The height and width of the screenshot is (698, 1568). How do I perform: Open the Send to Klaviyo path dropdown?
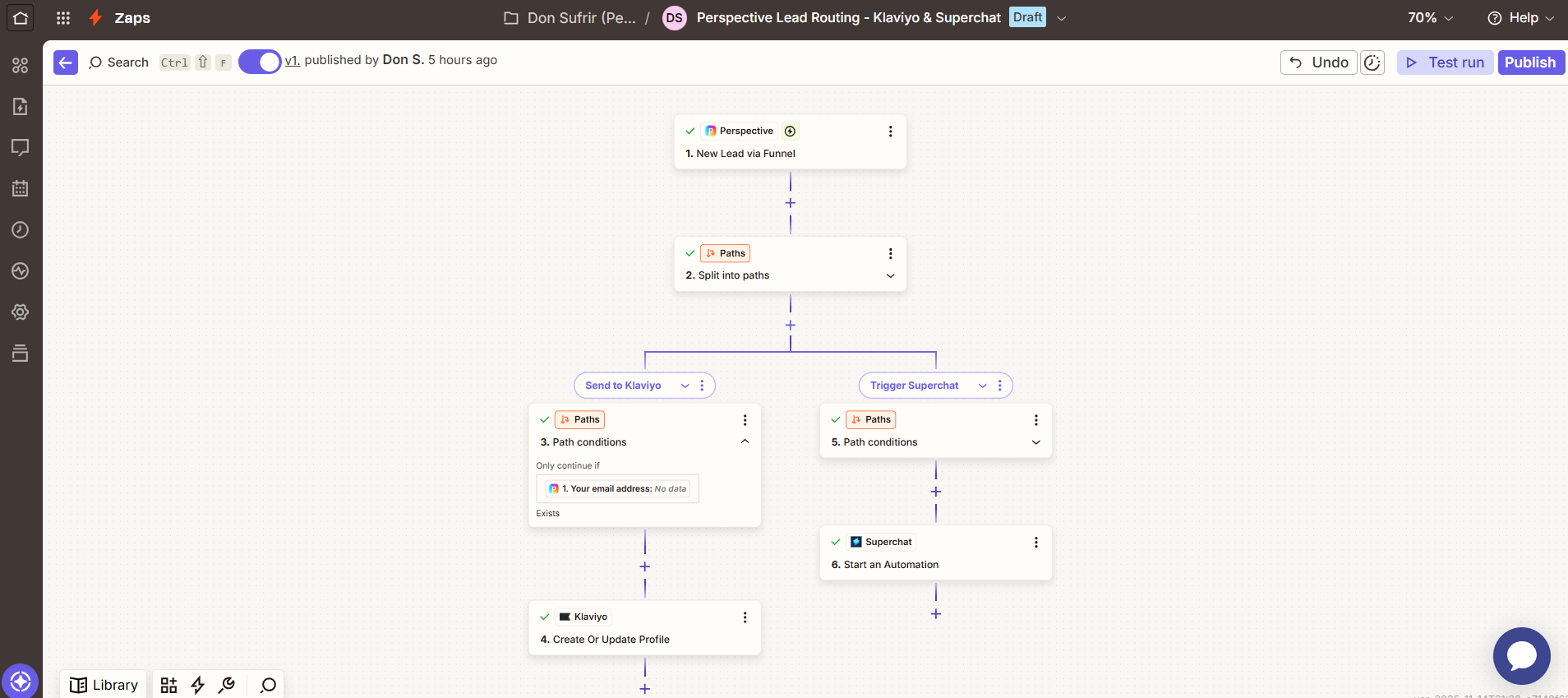685,386
